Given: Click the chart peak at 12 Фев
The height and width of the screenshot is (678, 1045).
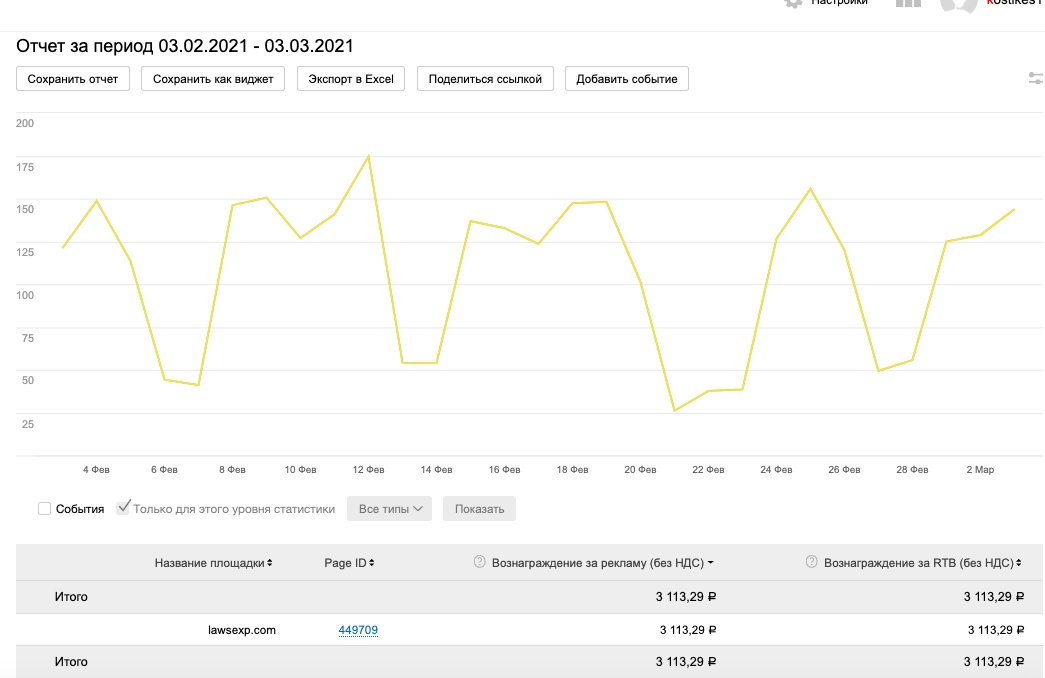Looking at the screenshot, I should pos(369,156).
